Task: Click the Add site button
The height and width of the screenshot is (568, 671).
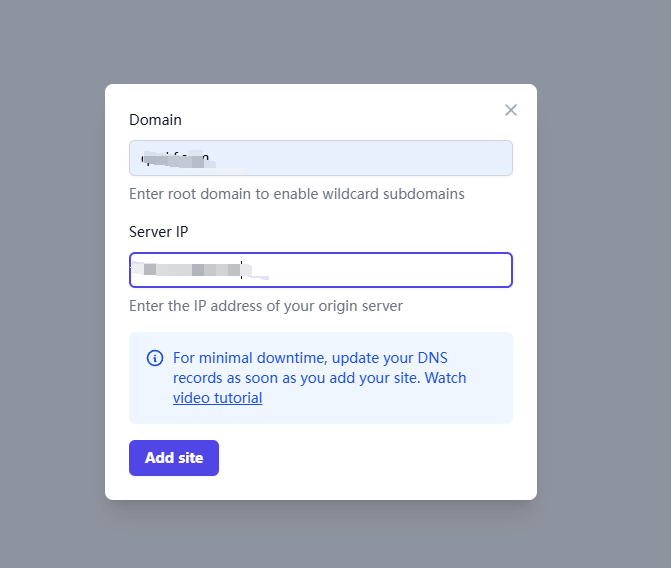Action: point(174,458)
